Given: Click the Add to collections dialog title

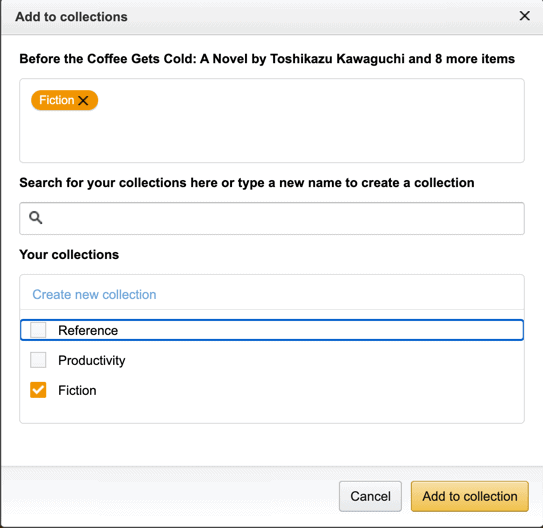Looking at the screenshot, I should coord(71,17).
